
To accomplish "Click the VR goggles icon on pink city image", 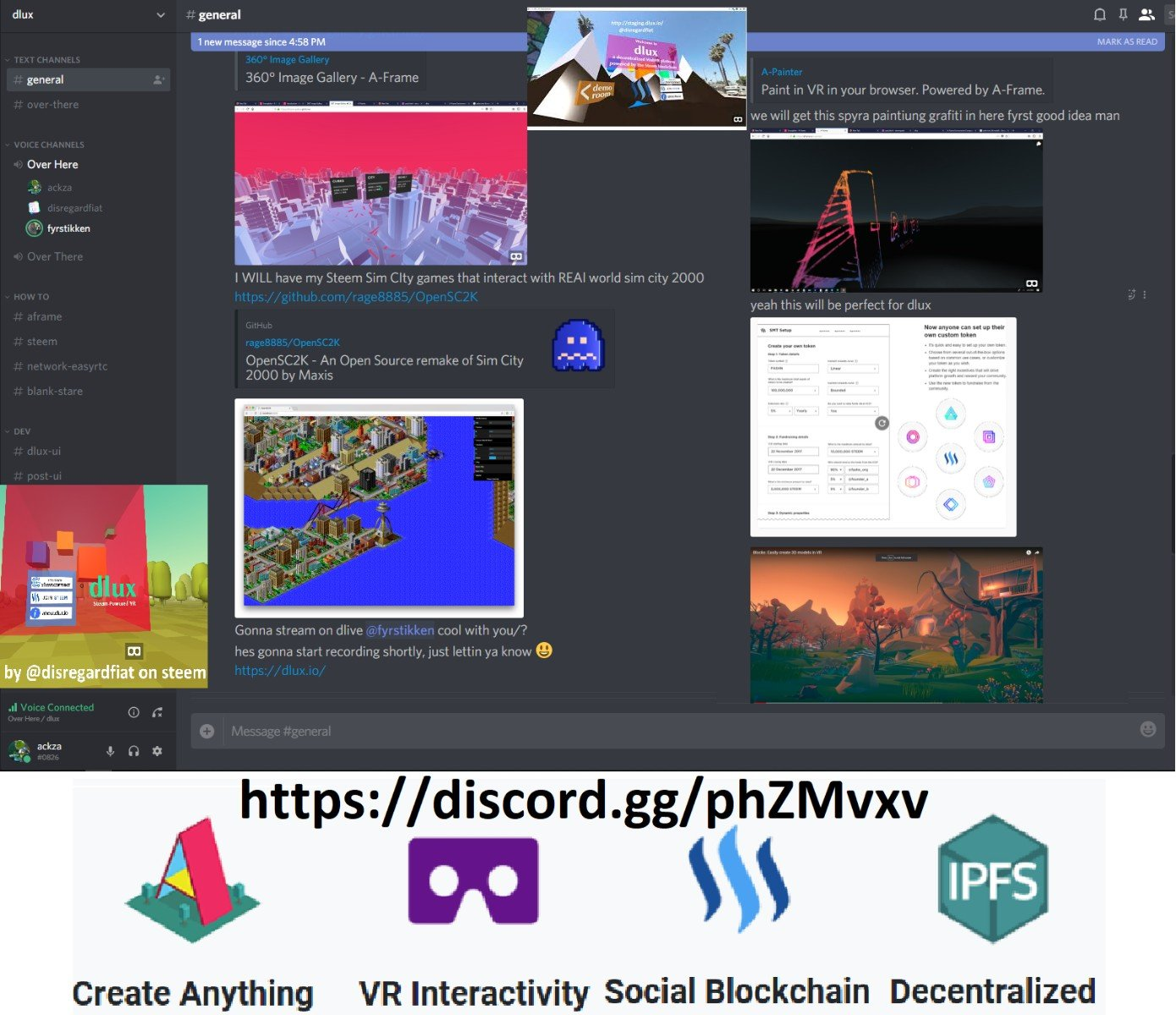I will (x=515, y=256).
